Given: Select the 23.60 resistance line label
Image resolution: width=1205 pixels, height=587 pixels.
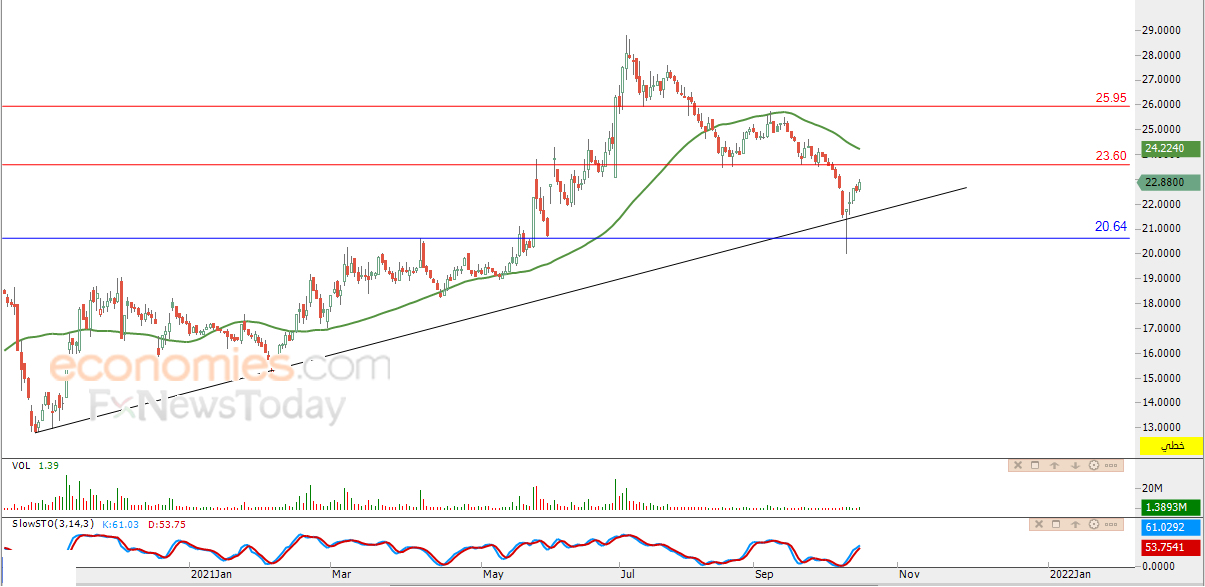Looking at the screenshot, I should (x=1111, y=155).
